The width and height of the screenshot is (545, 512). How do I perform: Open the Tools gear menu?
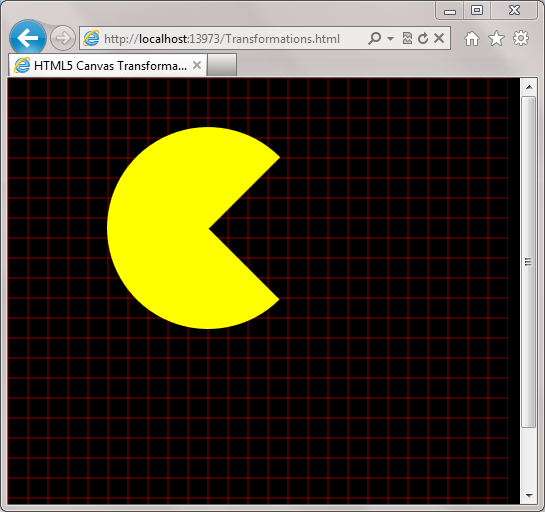tap(521, 38)
